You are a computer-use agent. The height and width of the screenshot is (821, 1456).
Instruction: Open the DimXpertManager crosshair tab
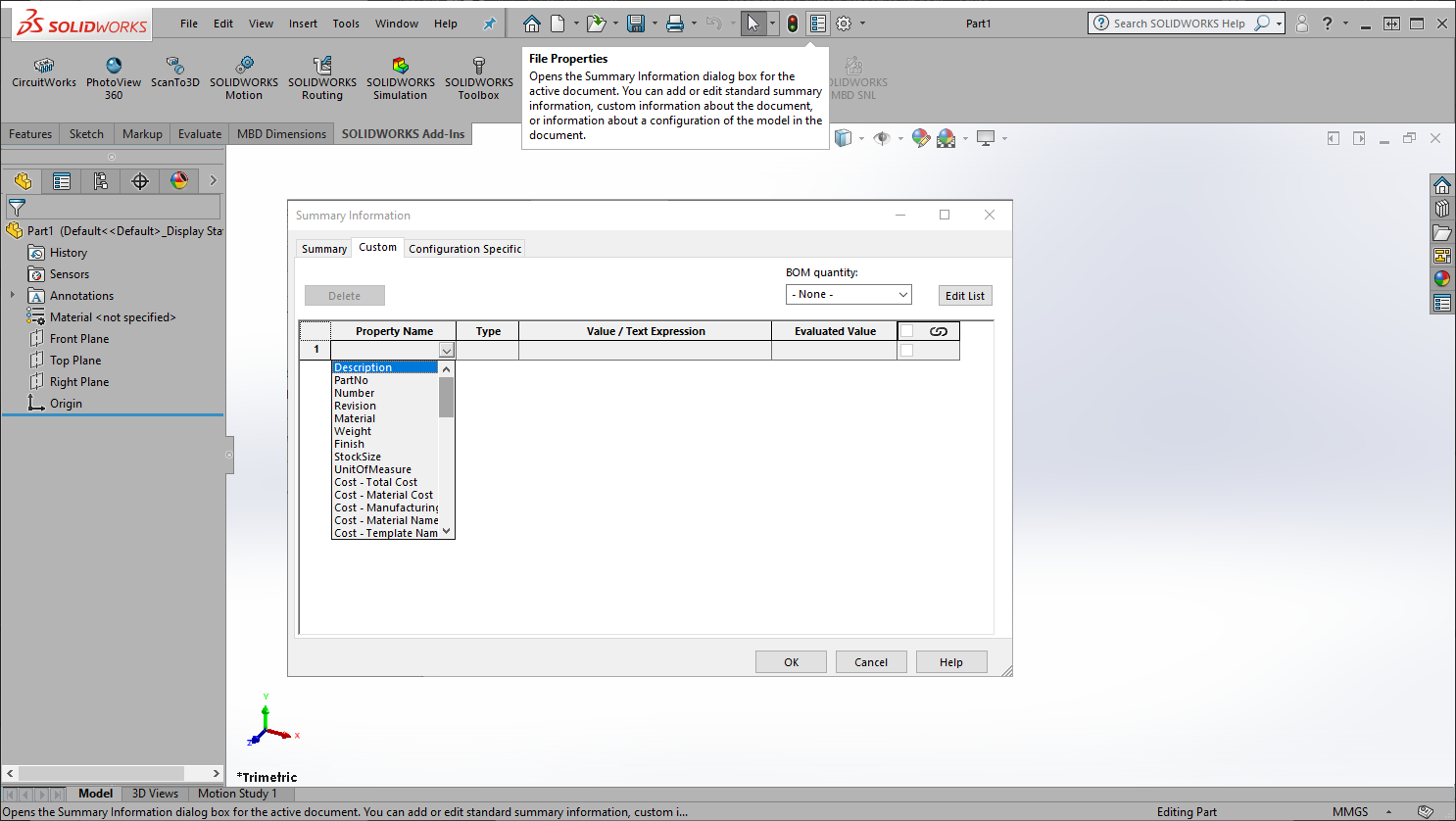click(x=140, y=181)
